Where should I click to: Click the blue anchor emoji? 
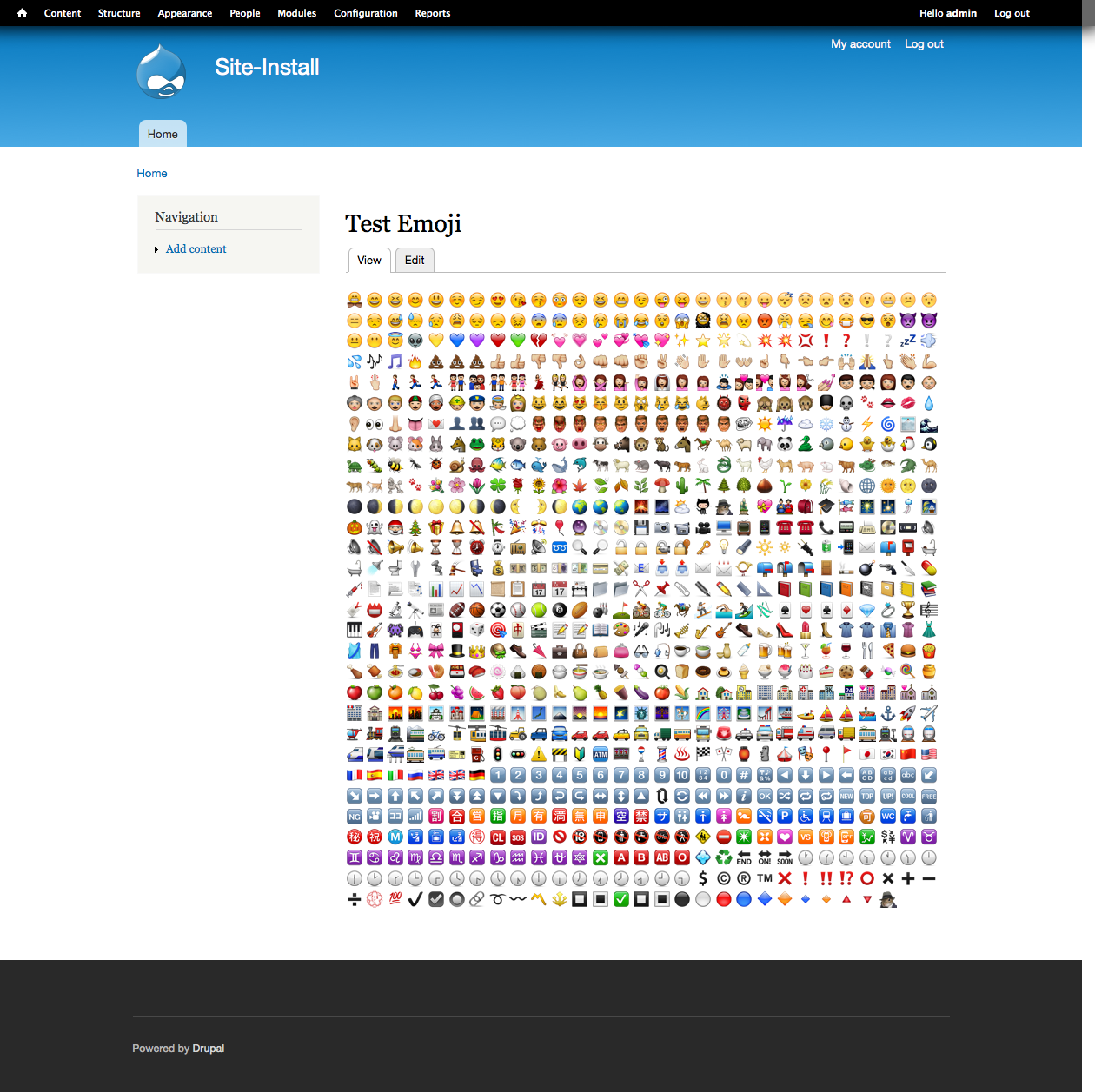tap(888, 713)
